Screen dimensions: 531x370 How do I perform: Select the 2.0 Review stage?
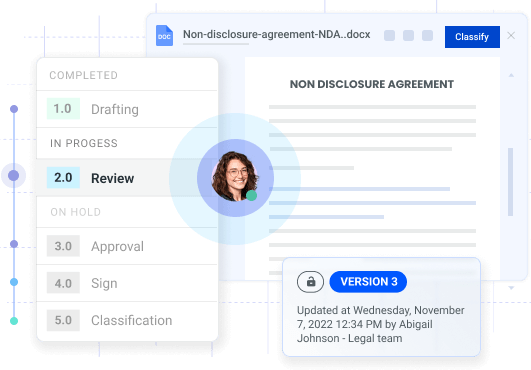click(127, 178)
